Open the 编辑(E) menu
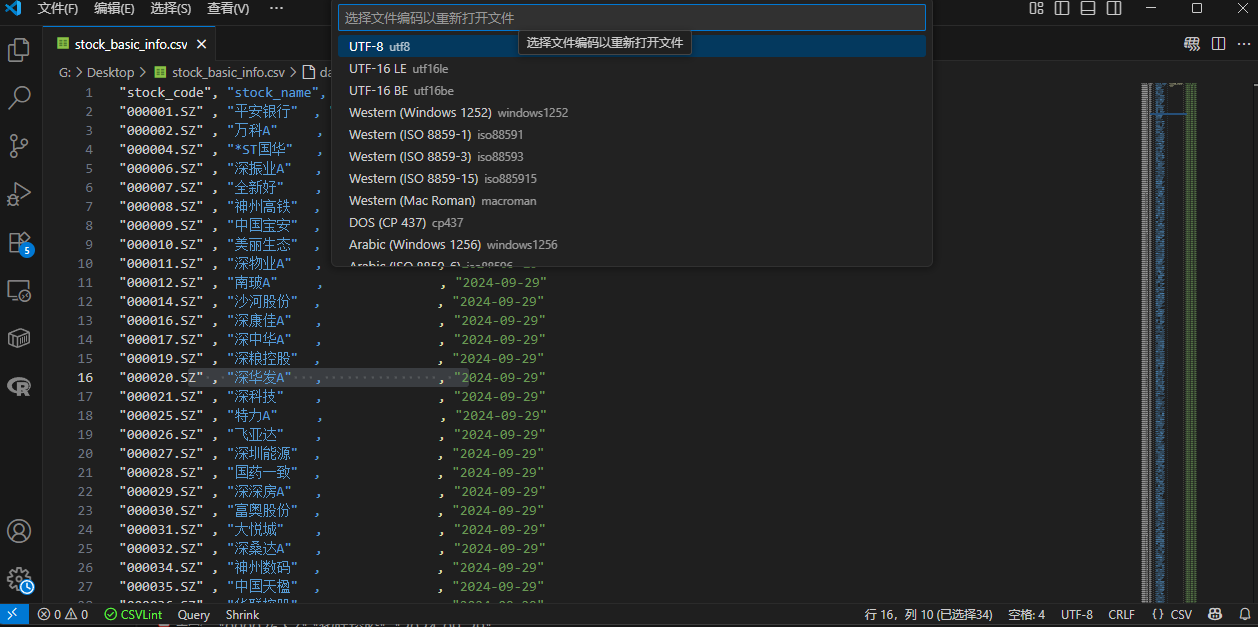The width and height of the screenshot is (1258, 627). pyautogui.click(x=114, y=8)
